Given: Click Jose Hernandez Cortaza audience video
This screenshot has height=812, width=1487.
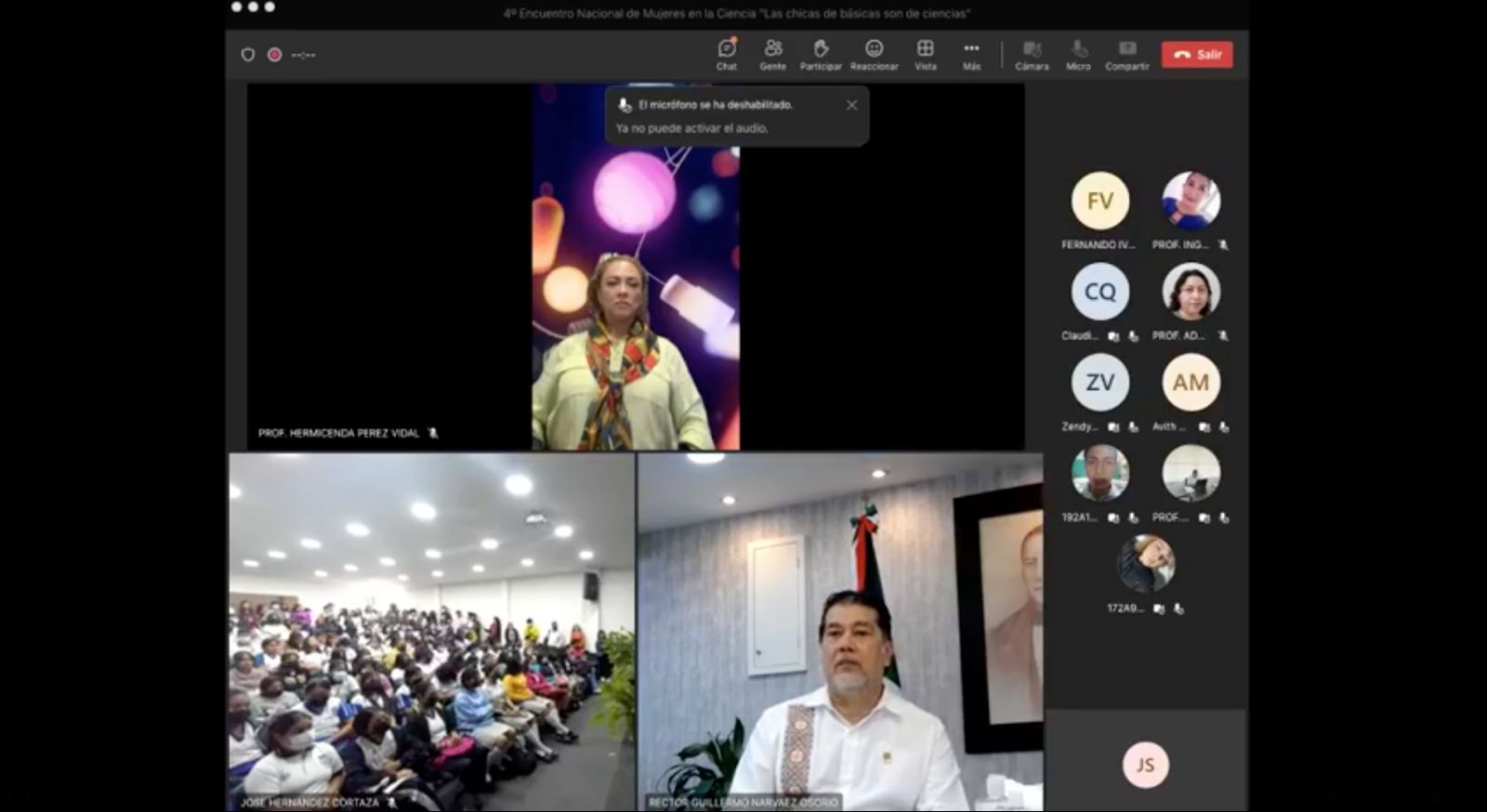Looking at the screenshot, I should click(432, 632).
